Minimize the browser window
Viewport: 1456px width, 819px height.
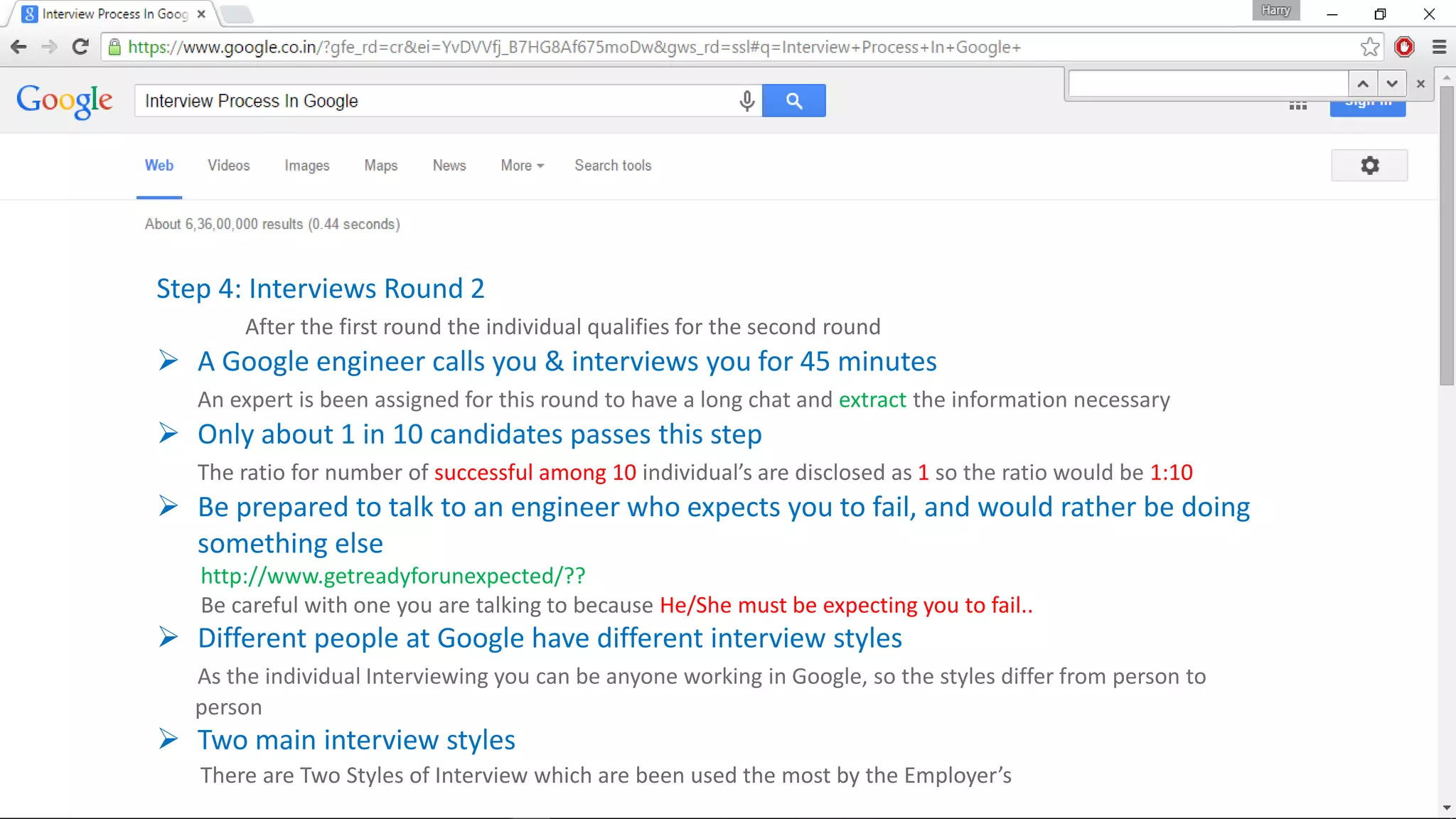click(1332, 14)
